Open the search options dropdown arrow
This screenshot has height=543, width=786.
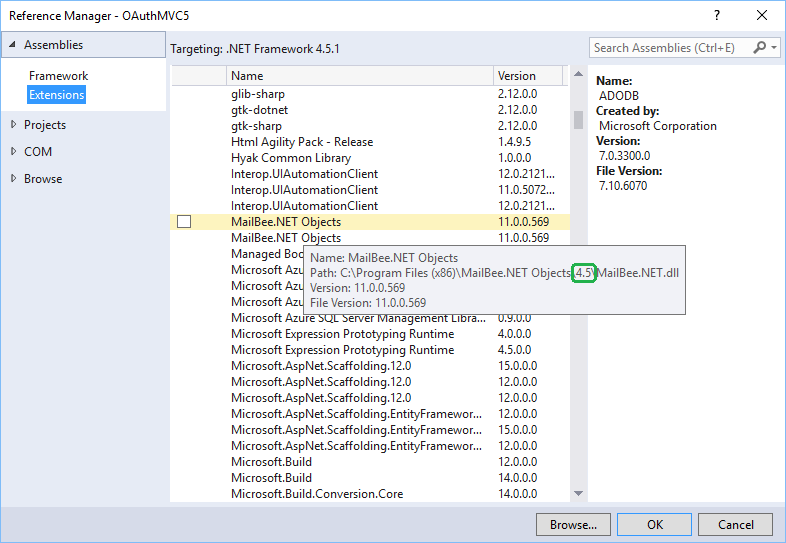(x=774, y=48)
